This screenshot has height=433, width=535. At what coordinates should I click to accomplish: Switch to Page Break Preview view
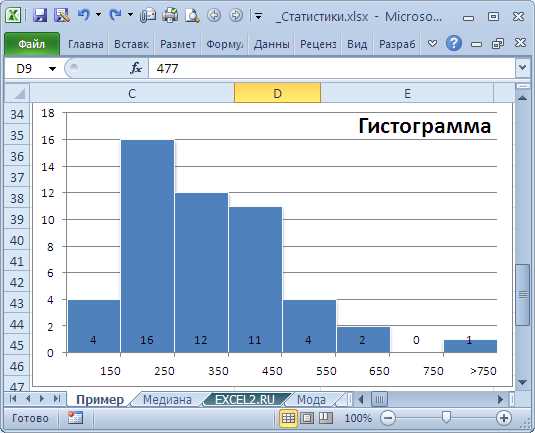pyautogui.click(x=326, y=418)
